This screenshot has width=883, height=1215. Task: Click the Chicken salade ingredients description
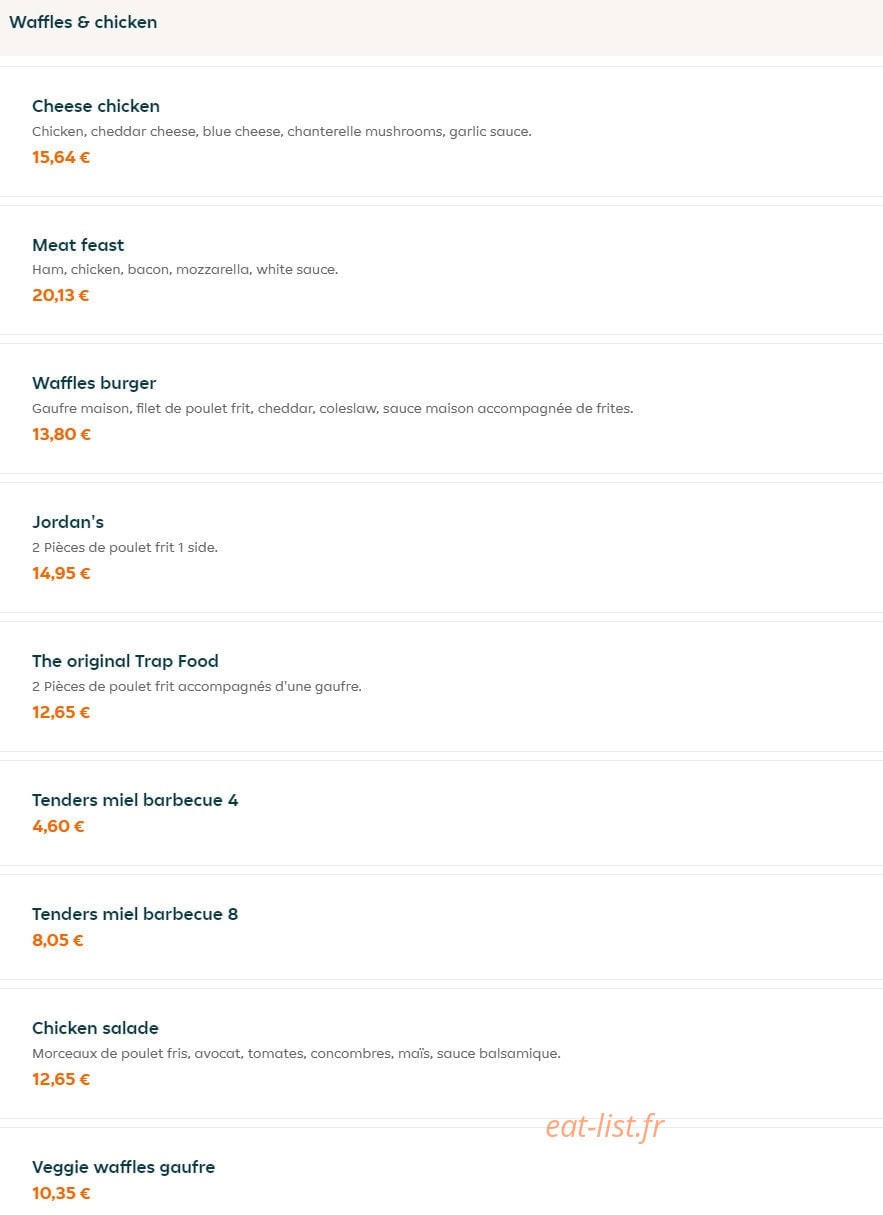[296, 1053]
